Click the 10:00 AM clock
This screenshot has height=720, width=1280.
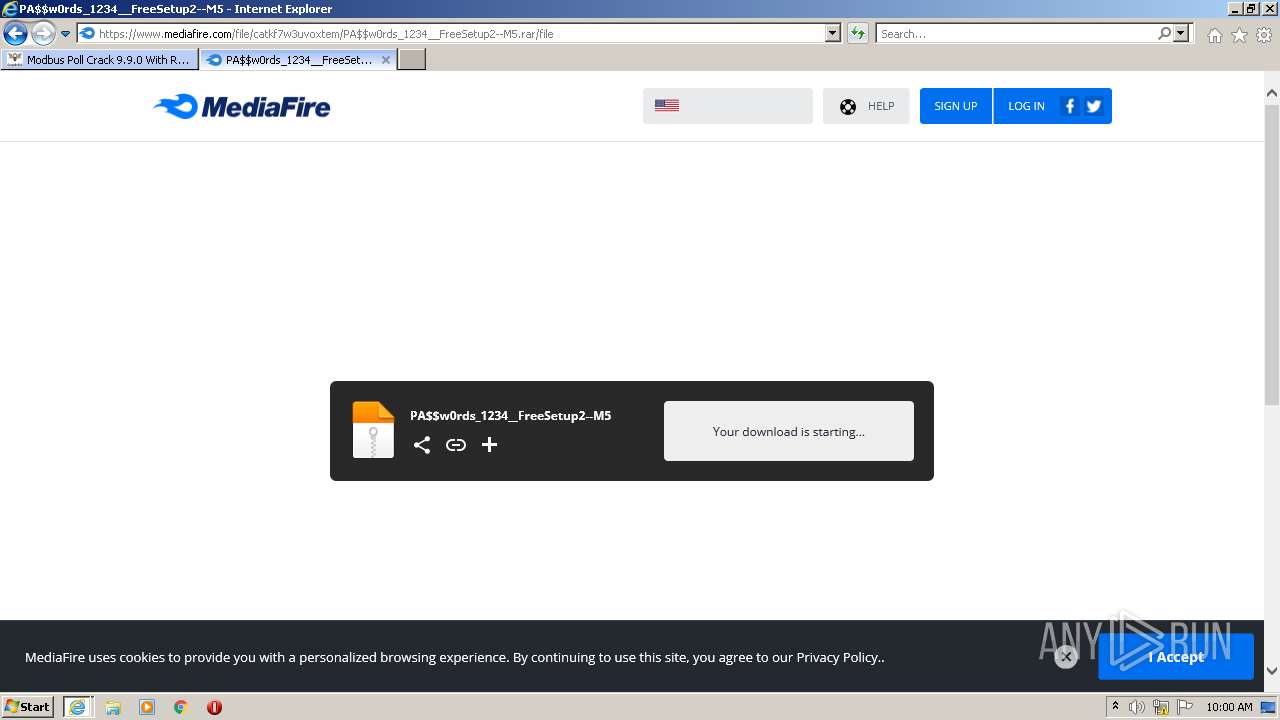click(1229, 707)
